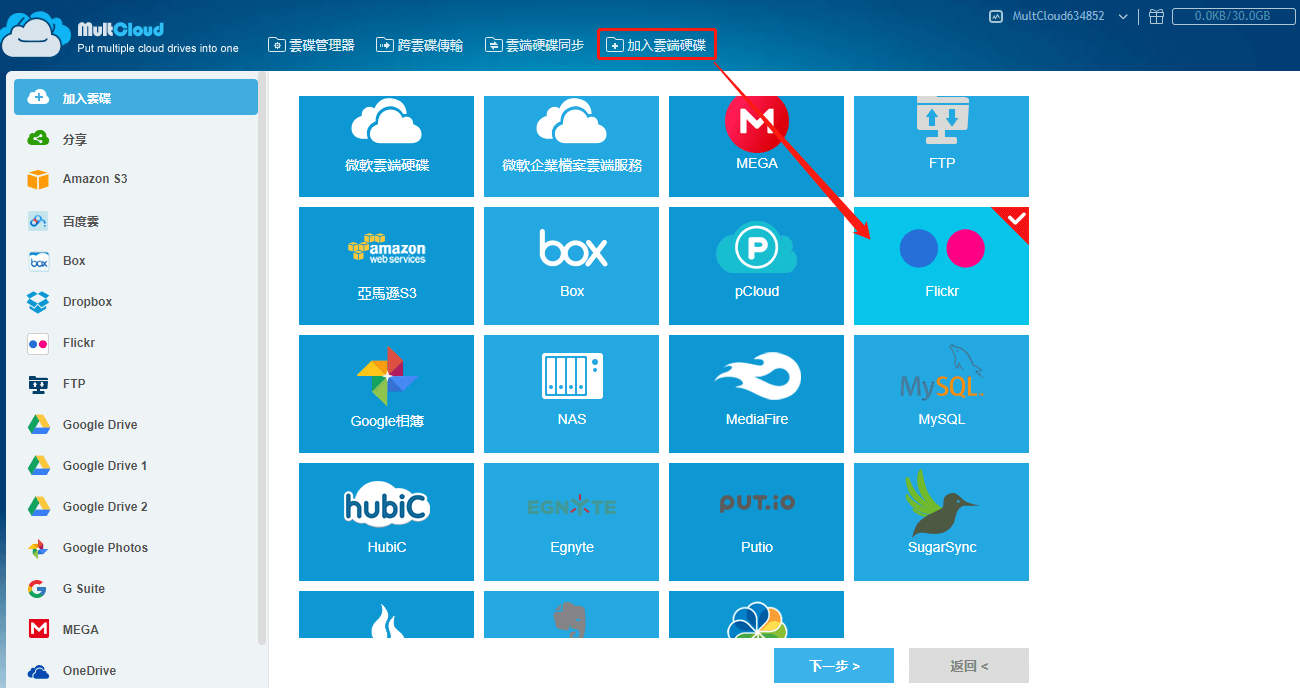
Task: Open Google Drive 1 in the sidebar
Action: [136, 466]
